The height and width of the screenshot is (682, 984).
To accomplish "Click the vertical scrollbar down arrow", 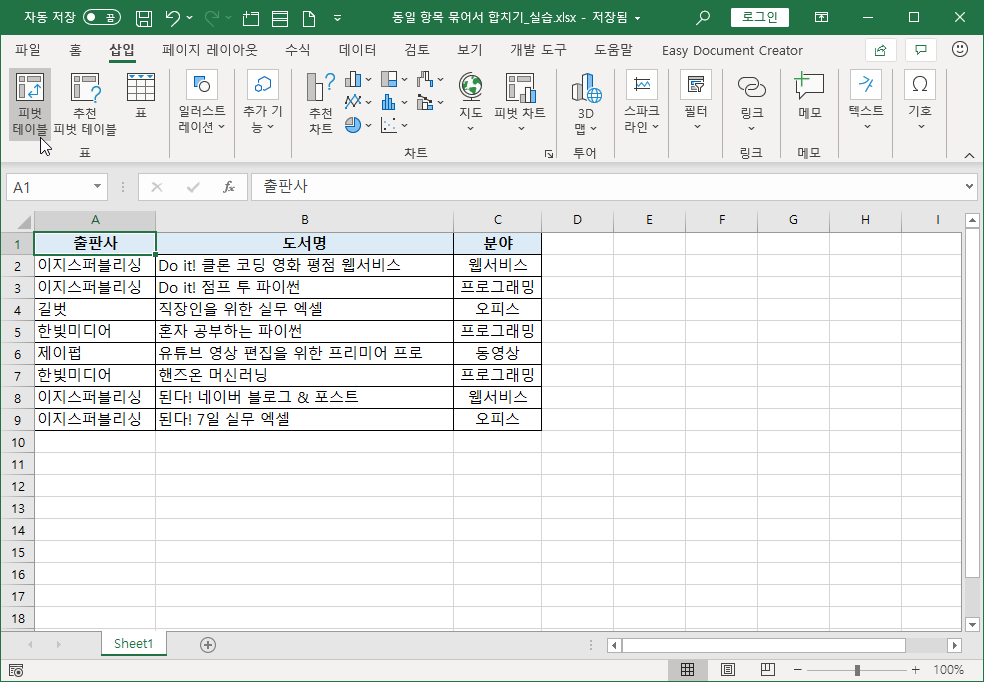I will [x=973, y=624].
